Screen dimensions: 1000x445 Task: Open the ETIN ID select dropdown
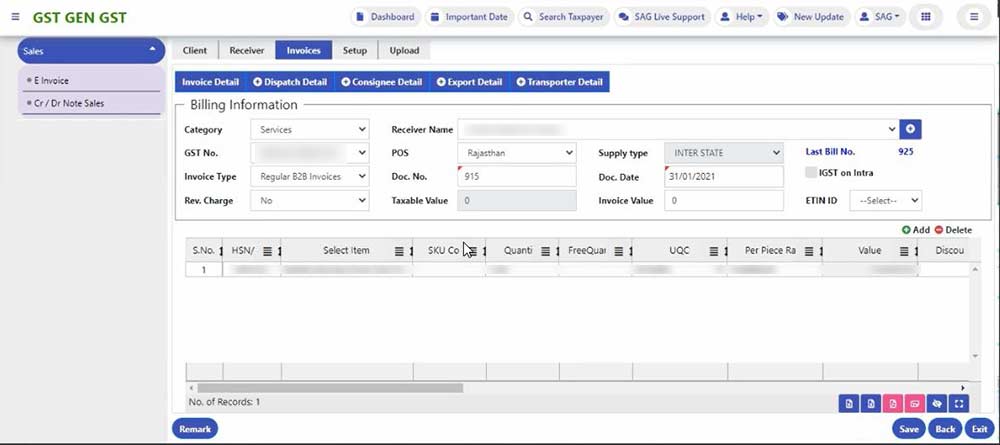[x=885, y=200]
